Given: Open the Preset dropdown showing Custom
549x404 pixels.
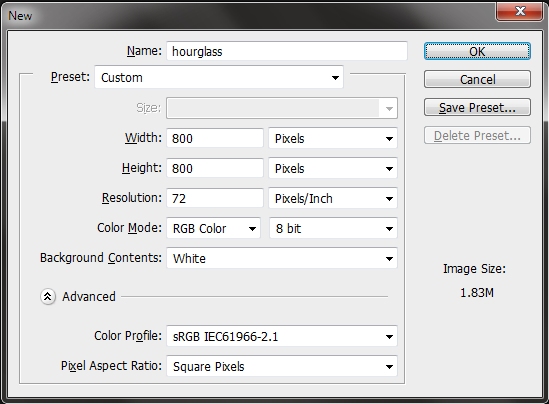Looking at the screenshot, I should (219, 77).
